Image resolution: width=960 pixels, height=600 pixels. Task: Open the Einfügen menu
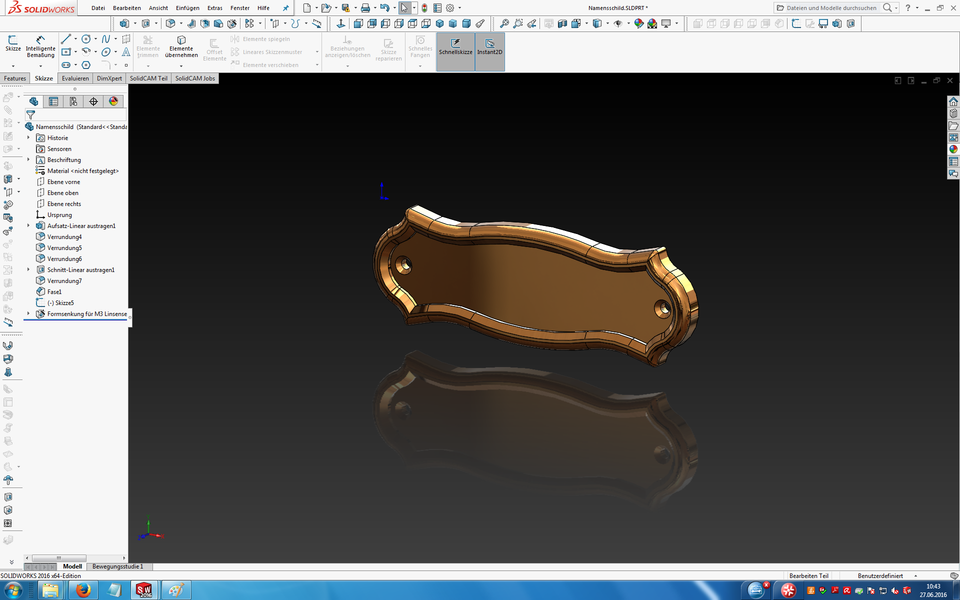186,7
